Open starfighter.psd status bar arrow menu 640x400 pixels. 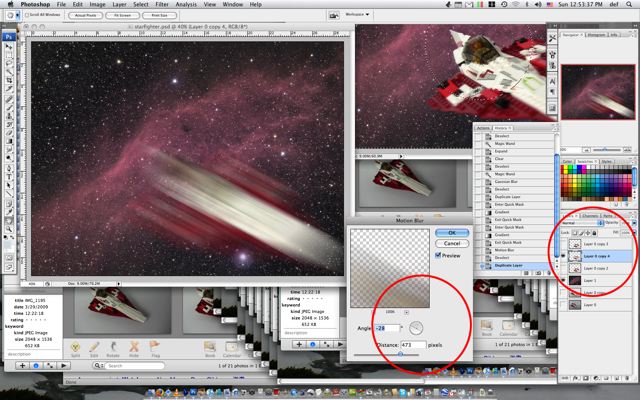click(x=119, y=283)
